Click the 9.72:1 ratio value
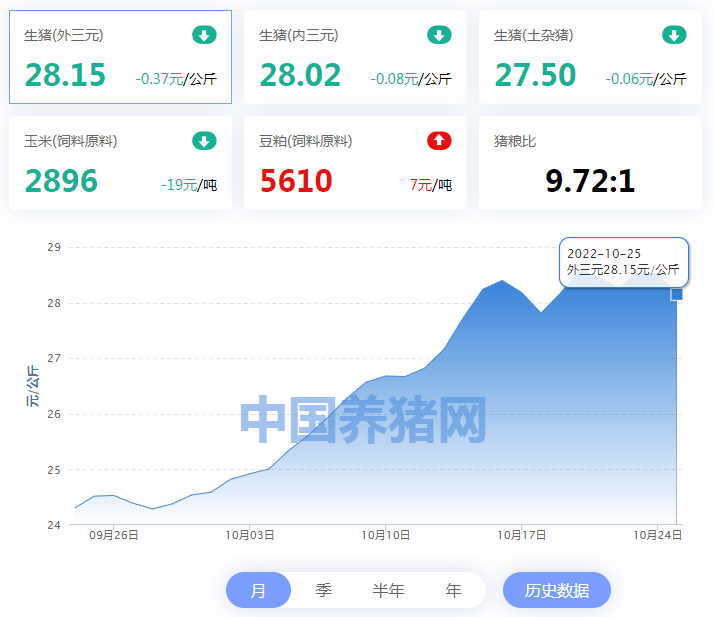Screen dimensions: 713x617 (590, 181)
